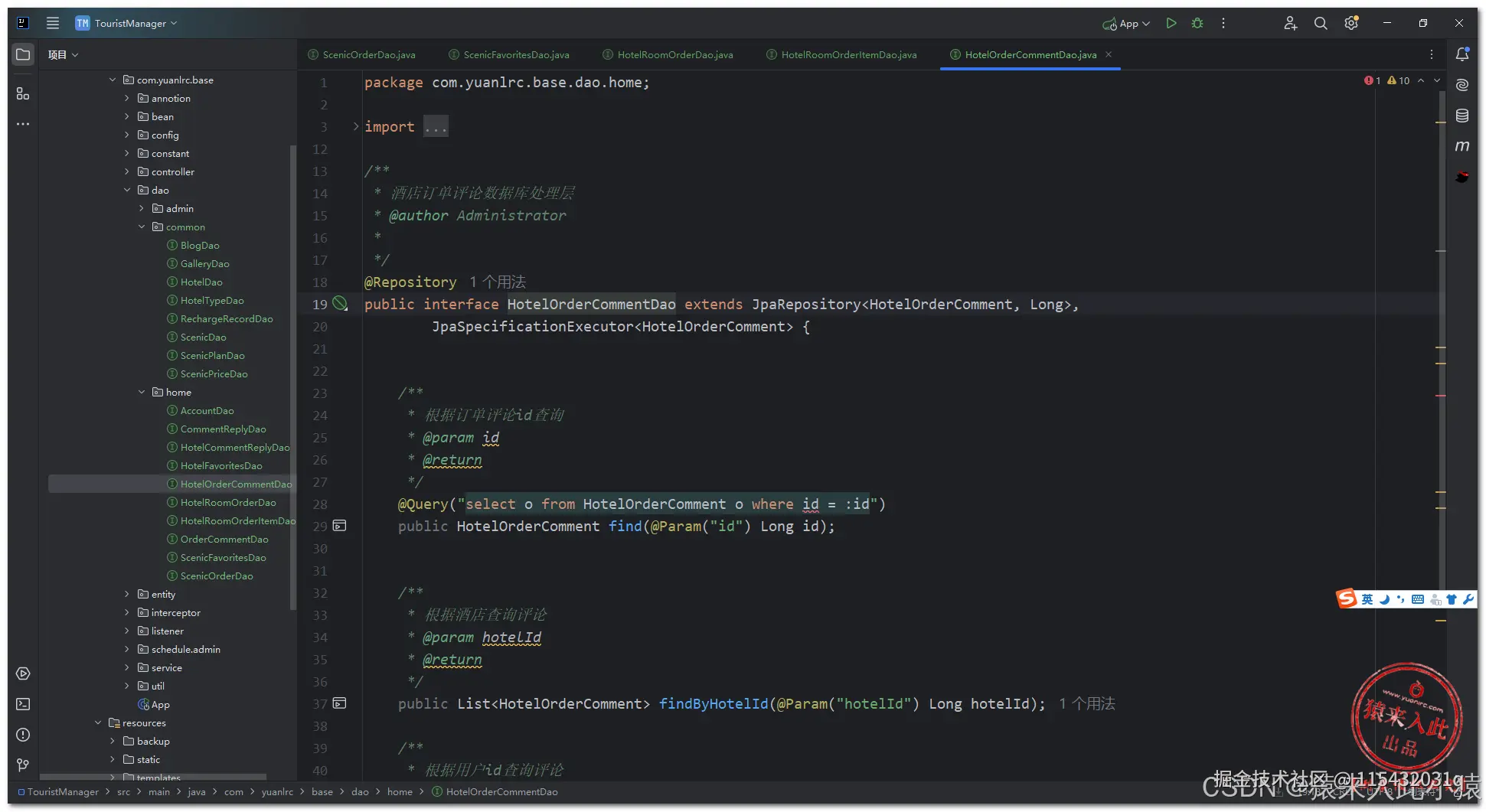Open TouristManager project dropdown
1486x812 pixels.
pyautogui.click(x=126, y=23)
